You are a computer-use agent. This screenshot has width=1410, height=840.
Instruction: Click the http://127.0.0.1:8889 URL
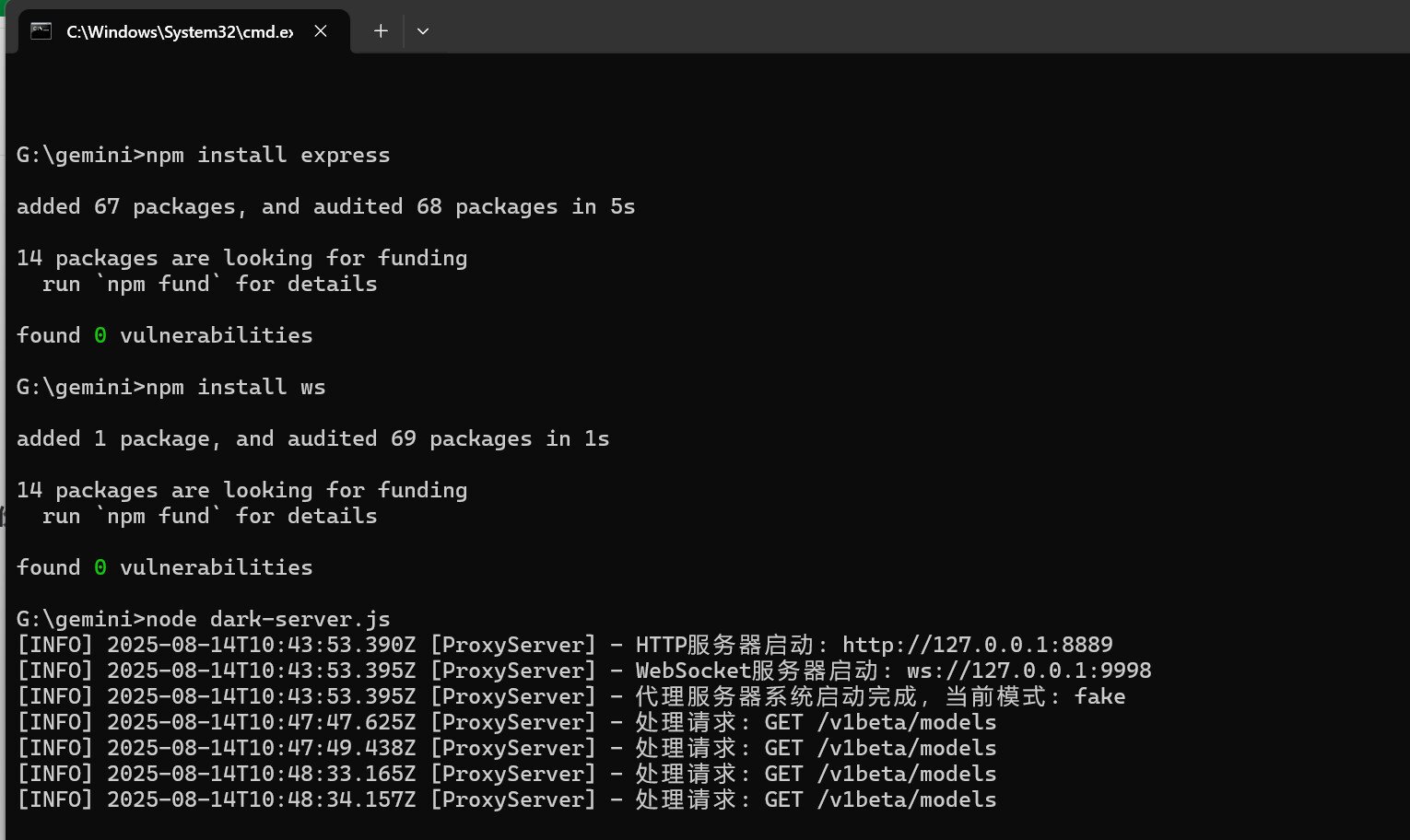pos(977,645)
